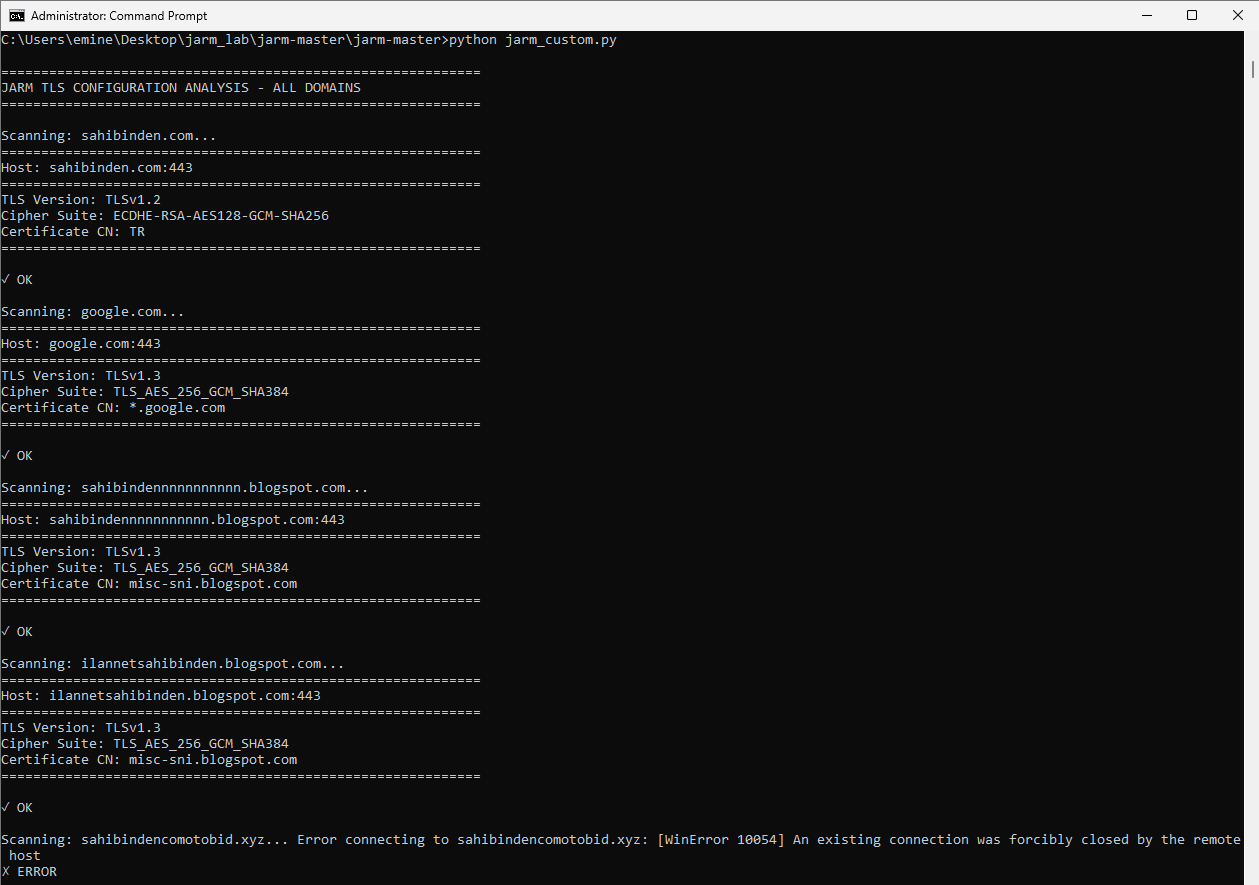Click the 'OK' line below the sahibinden.com result
The width and height of the screenshot is (1259, 885).
point(17,280)
